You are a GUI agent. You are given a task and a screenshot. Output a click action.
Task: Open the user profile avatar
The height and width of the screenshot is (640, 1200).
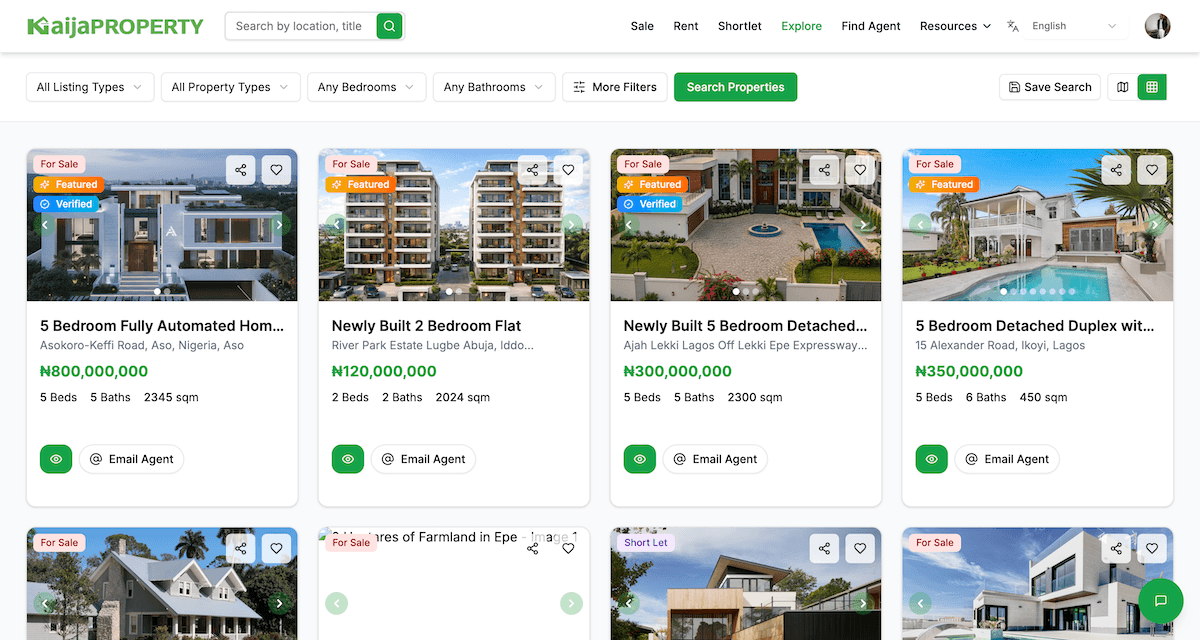[1157, 26]
